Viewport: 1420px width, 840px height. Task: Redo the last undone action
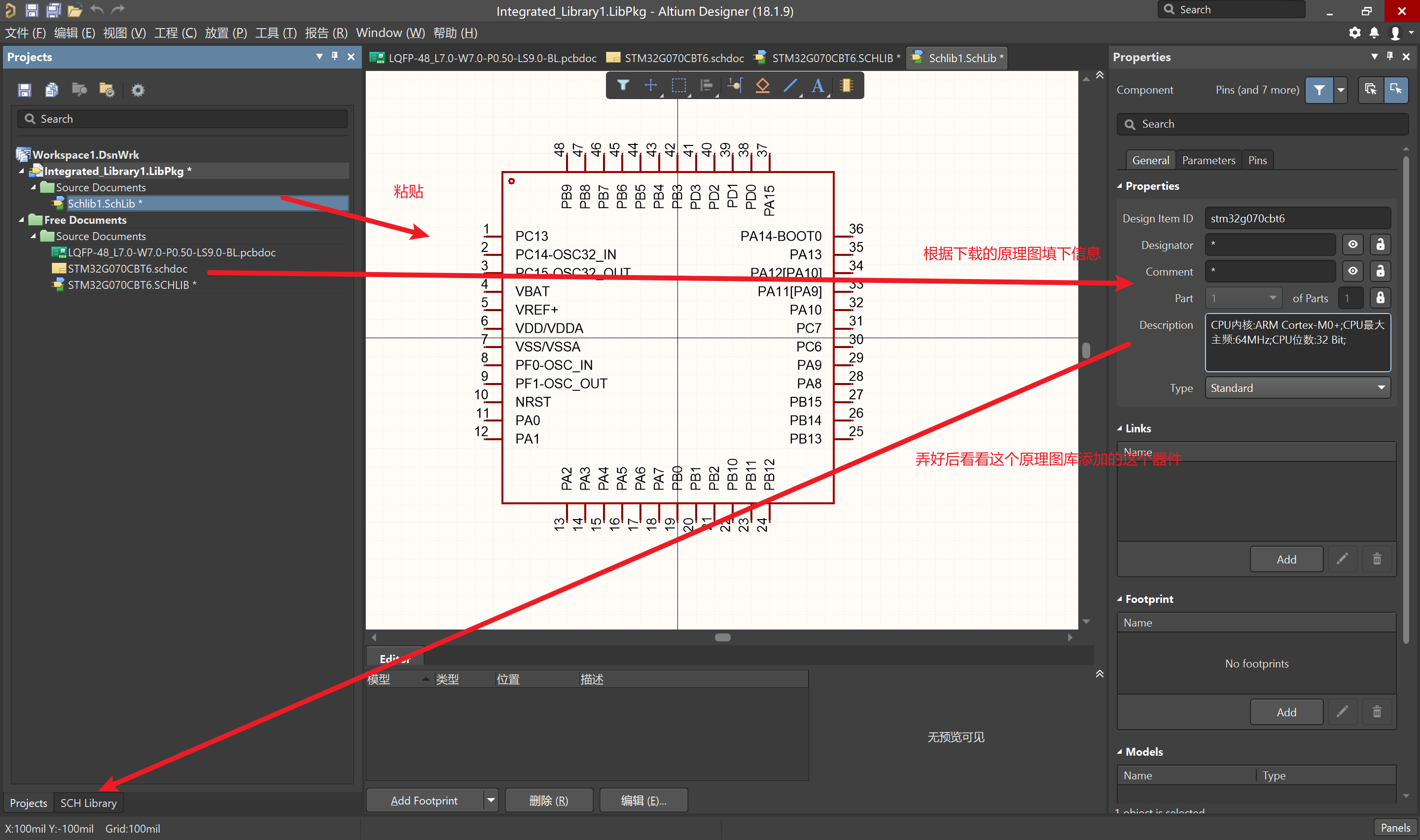pyautogui.click(x=118, y=10)
